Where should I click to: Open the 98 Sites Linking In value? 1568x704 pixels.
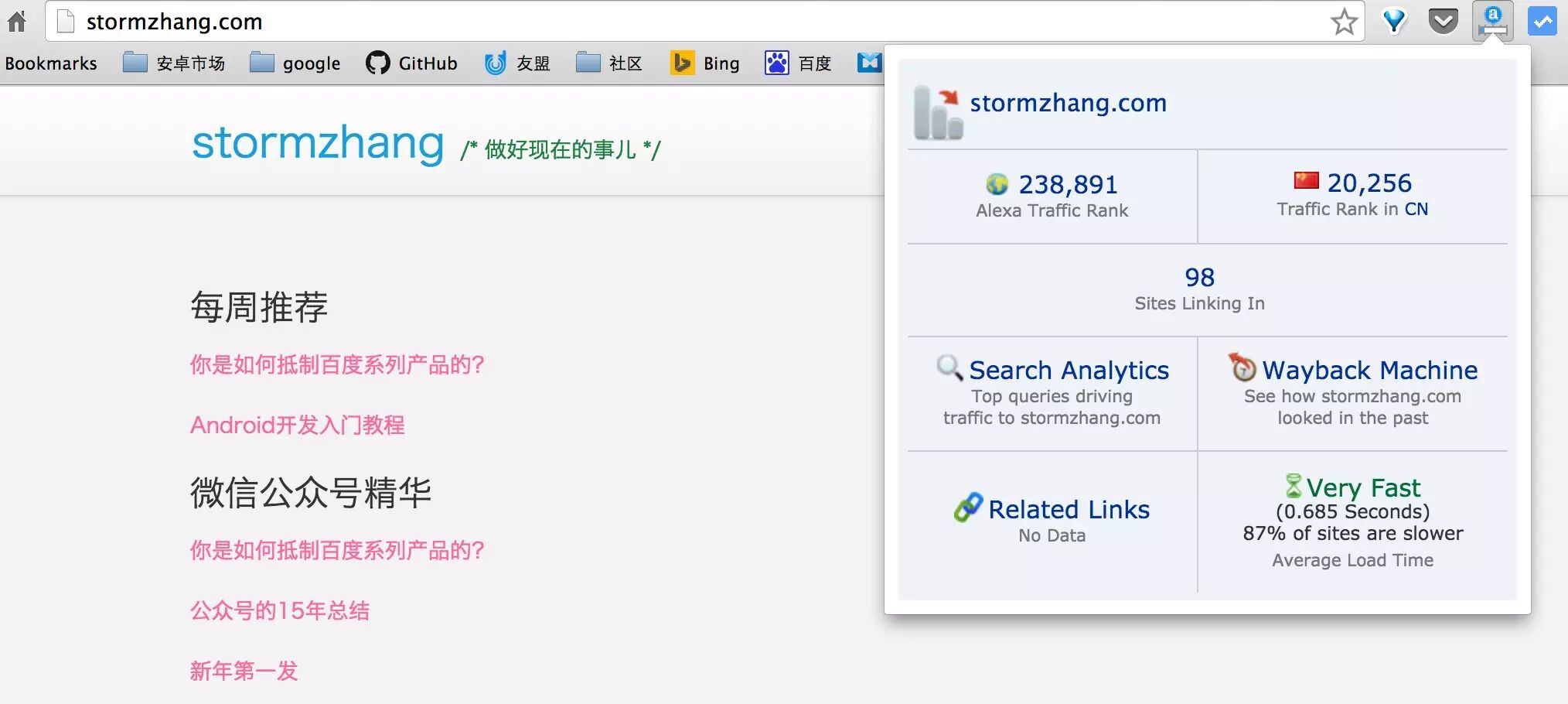click(1200, 277)
